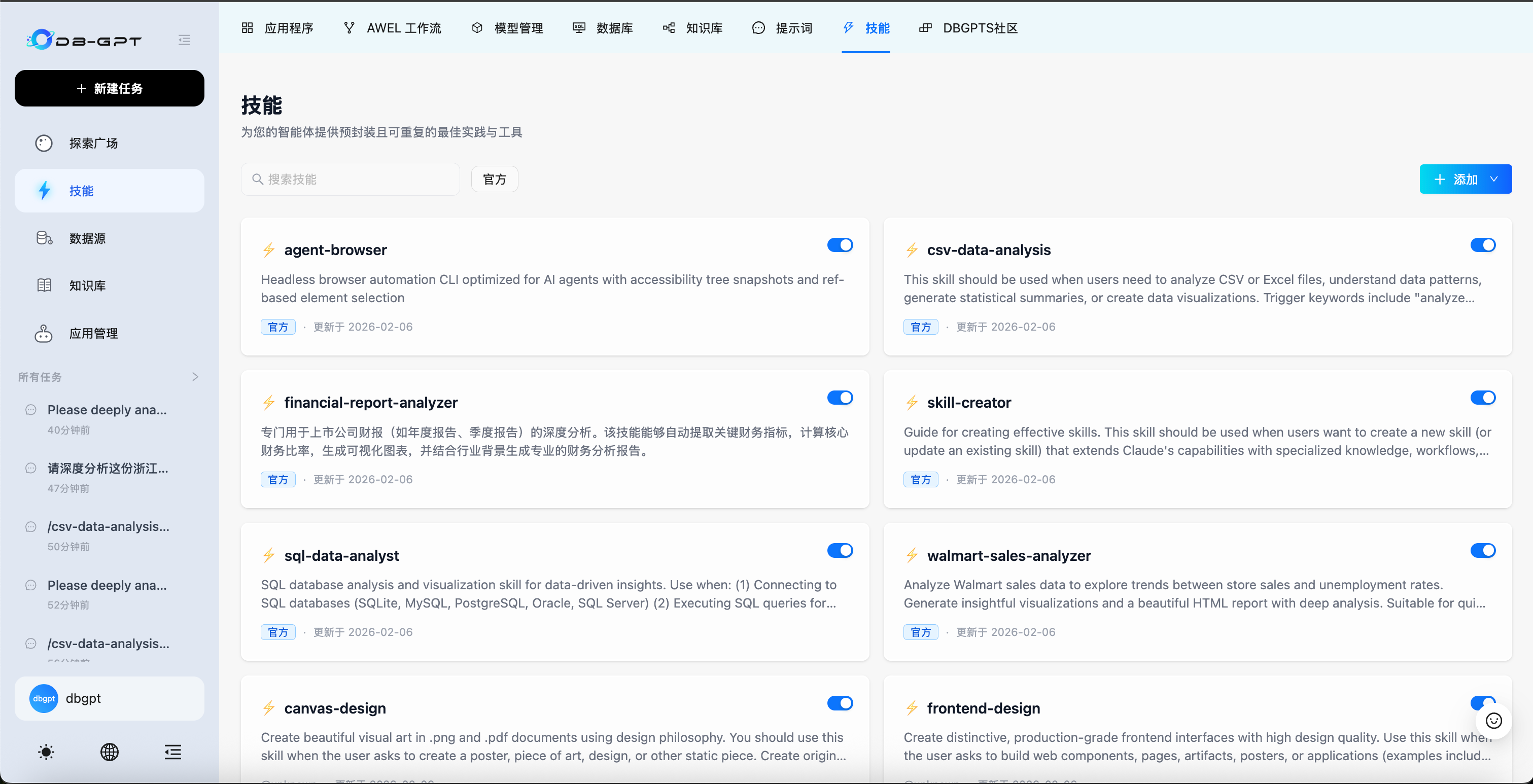This screenshot has width=1533, height=784.
Task: Toggle off the csv-data-analysis skill
Action: (1482, 245)
